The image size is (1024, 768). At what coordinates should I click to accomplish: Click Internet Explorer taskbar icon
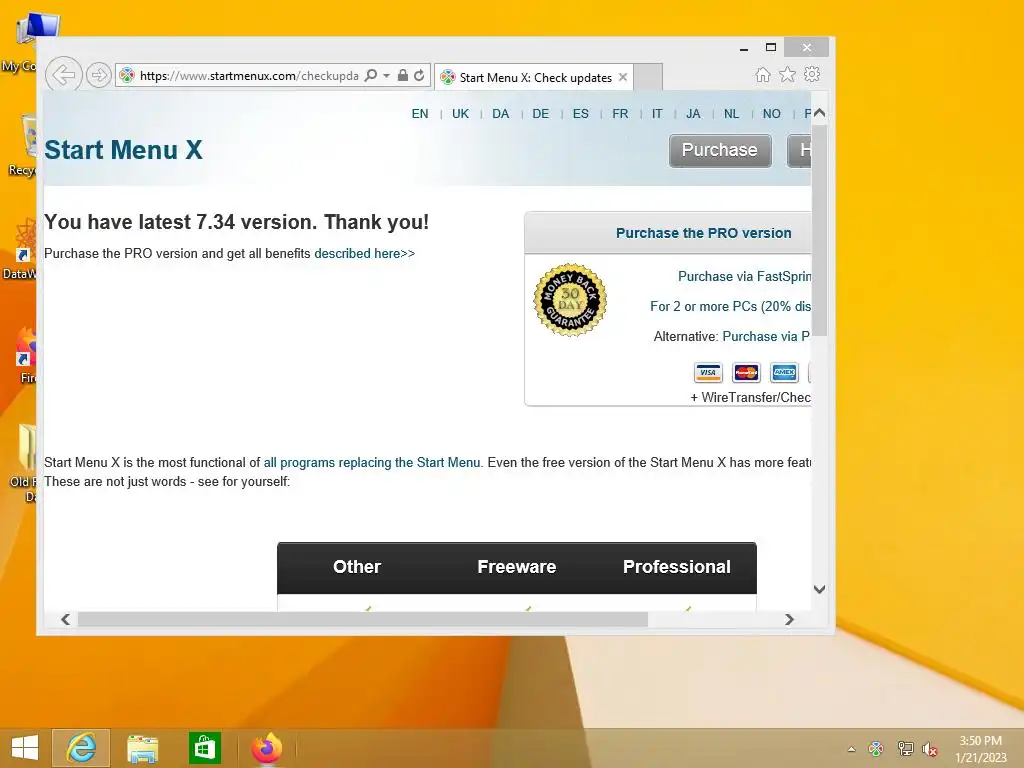81,748
